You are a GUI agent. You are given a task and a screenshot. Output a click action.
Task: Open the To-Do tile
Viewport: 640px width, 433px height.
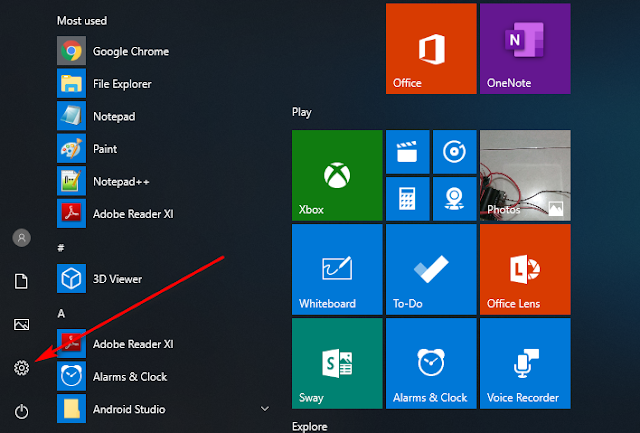tap(431, 269)
